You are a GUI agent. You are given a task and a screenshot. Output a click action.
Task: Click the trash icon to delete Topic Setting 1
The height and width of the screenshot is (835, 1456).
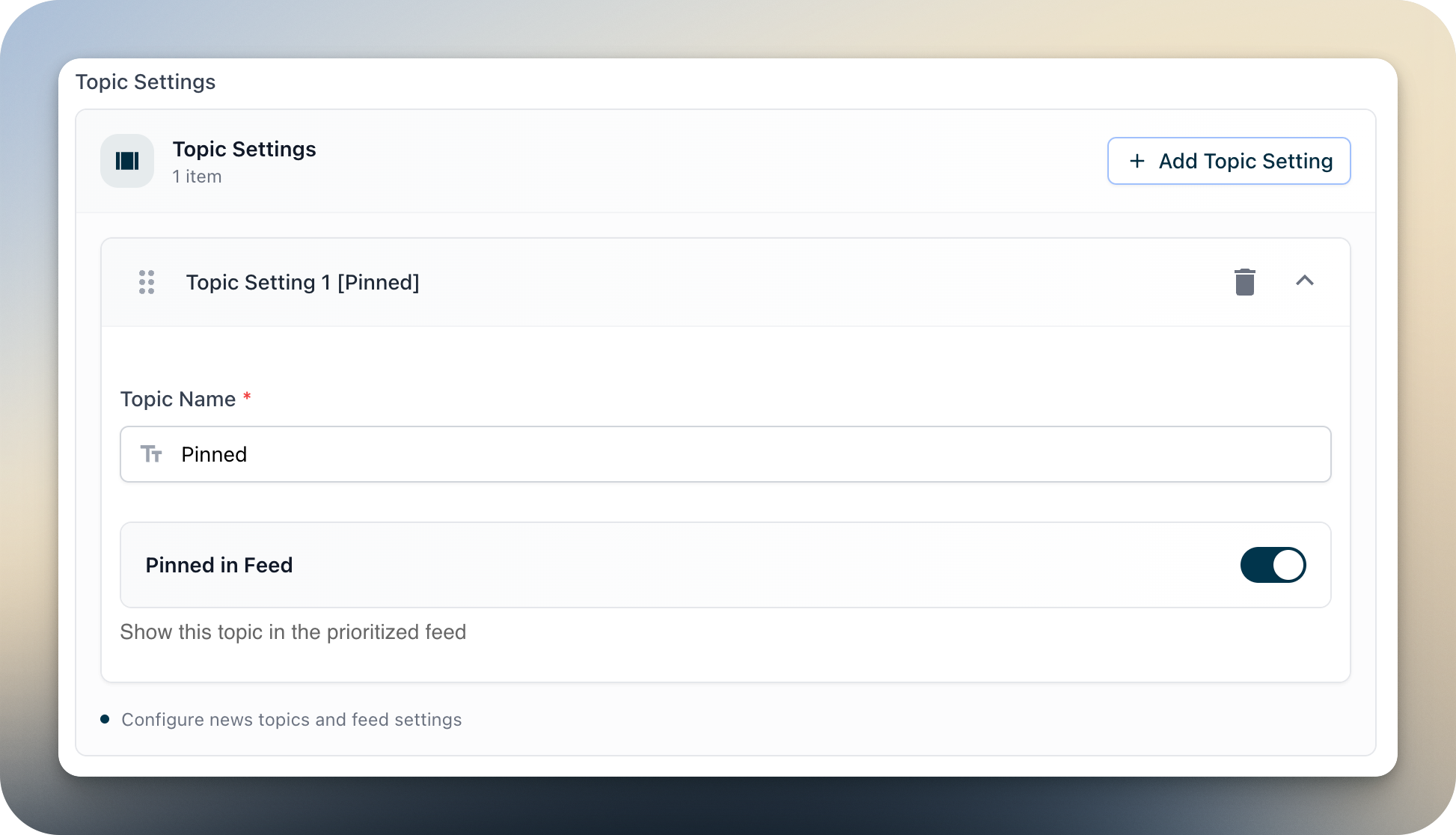(1245, 281)
